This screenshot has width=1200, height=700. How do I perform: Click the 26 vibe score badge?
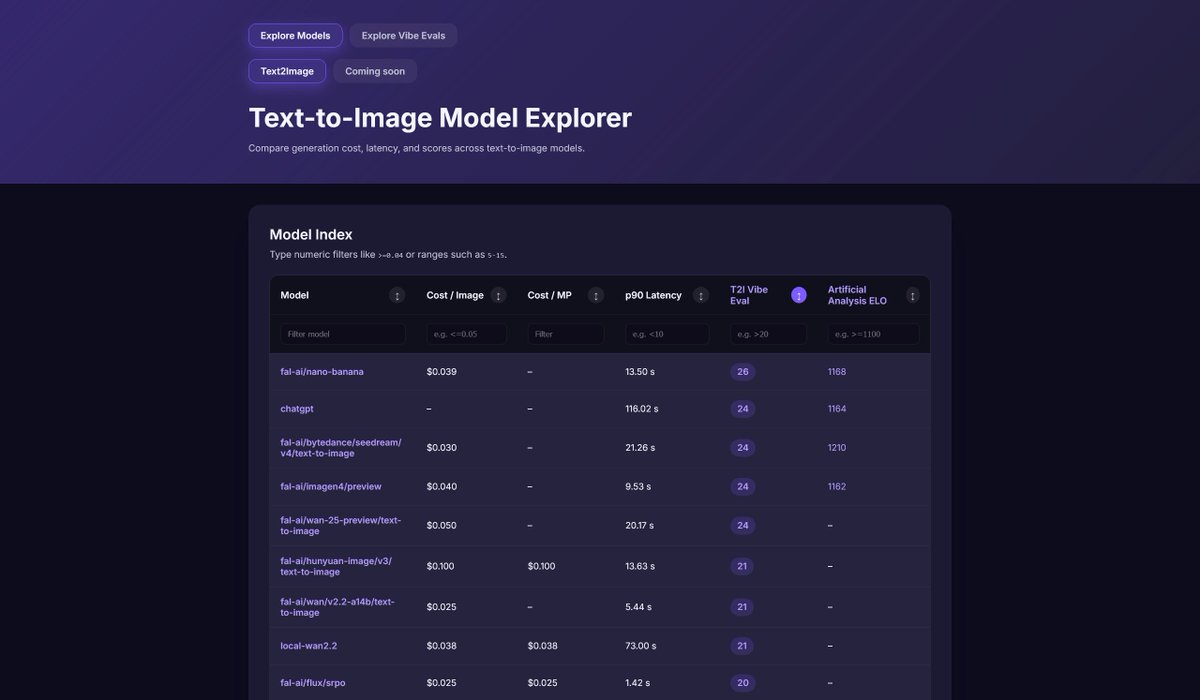[x=742, y=372]
